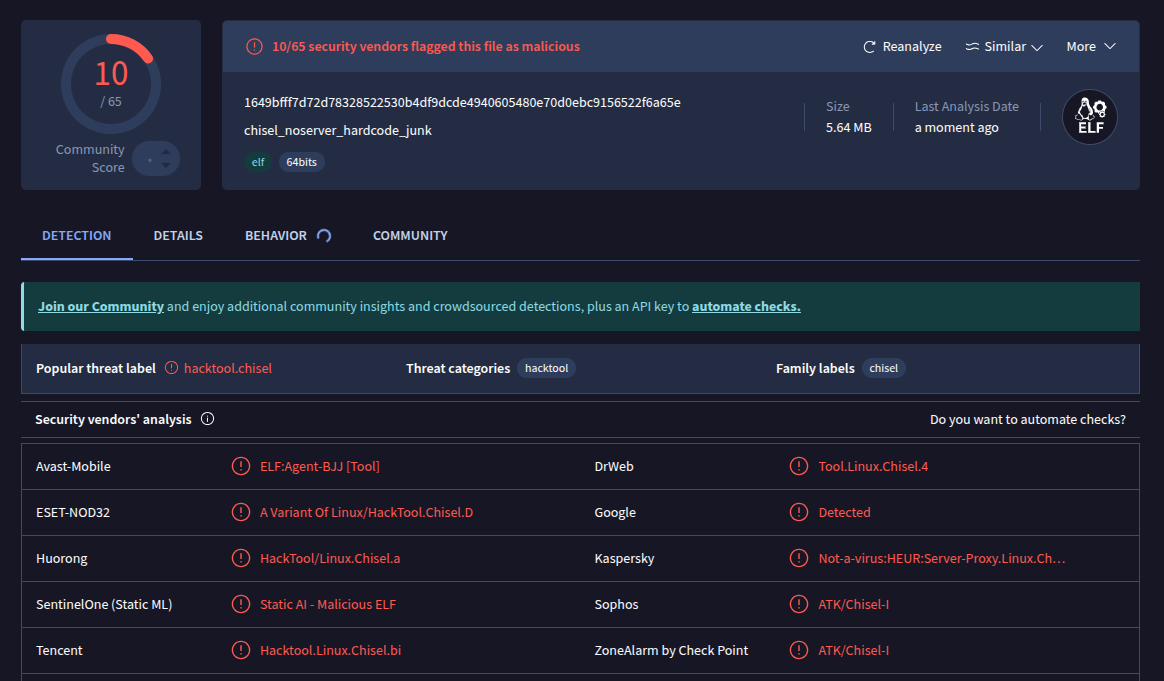Click Tool.Linux.Chisel.4 detection result
Image resolution: width=1164 pixels, height=681 pixels.
(x=873, y=466)
